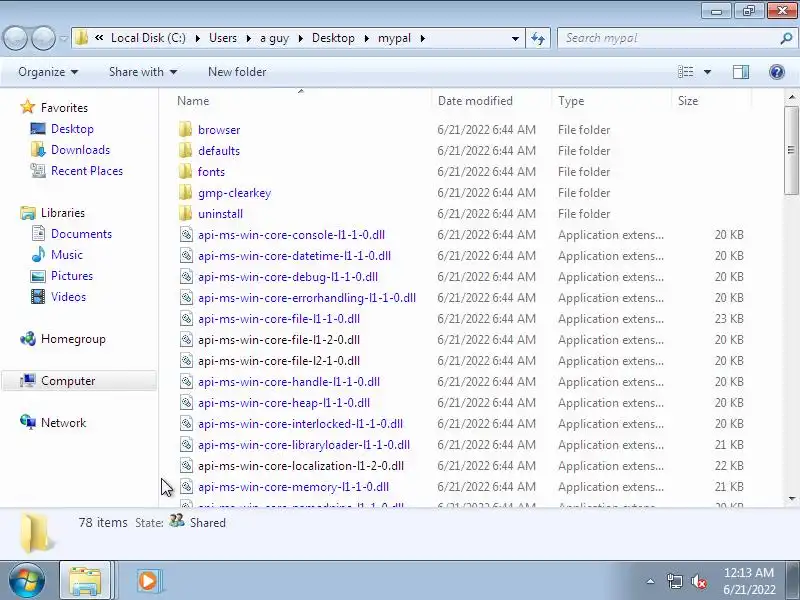Go to Desktop in address breadcrumb
This screenshot has height=600, width=800.
pos(333,38)
